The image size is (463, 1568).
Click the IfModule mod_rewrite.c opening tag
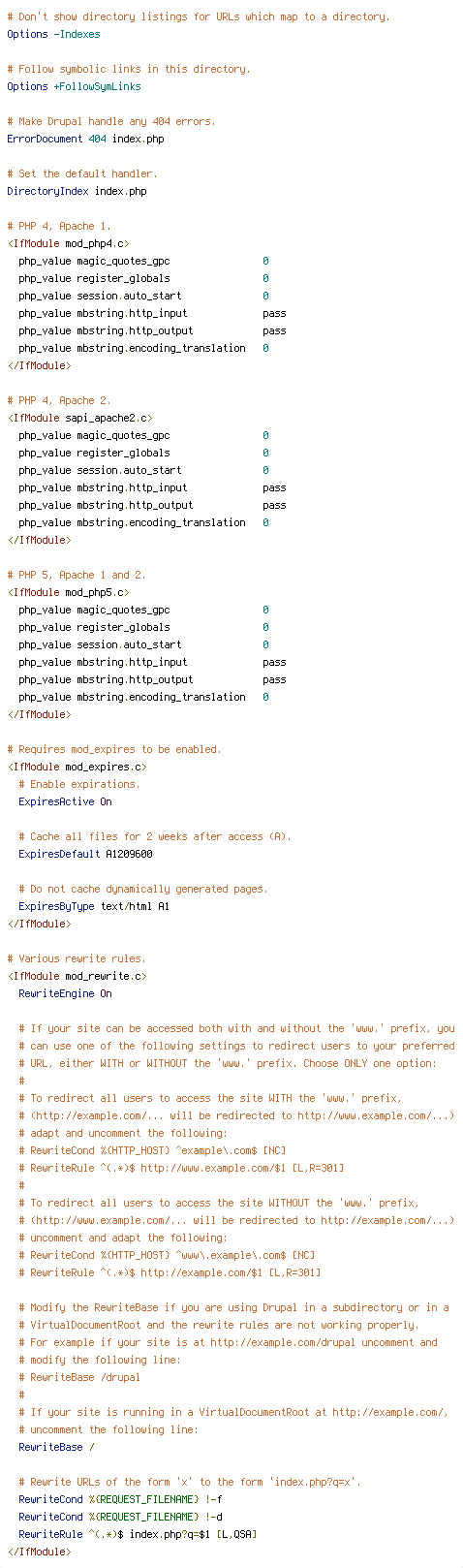coord(77,976)
